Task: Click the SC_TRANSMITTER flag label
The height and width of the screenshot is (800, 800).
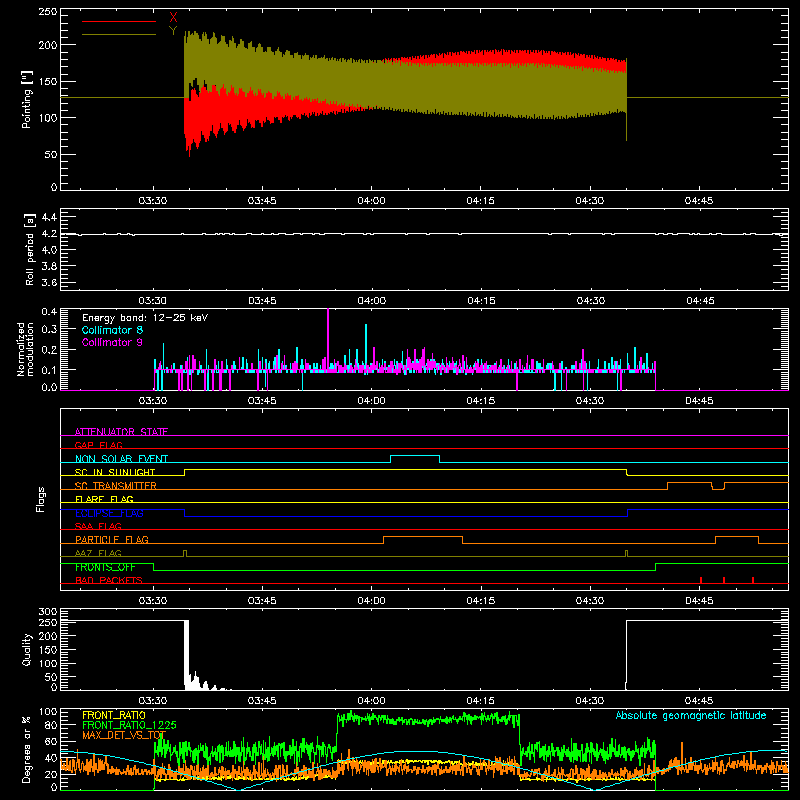Action: coord(116,486)
